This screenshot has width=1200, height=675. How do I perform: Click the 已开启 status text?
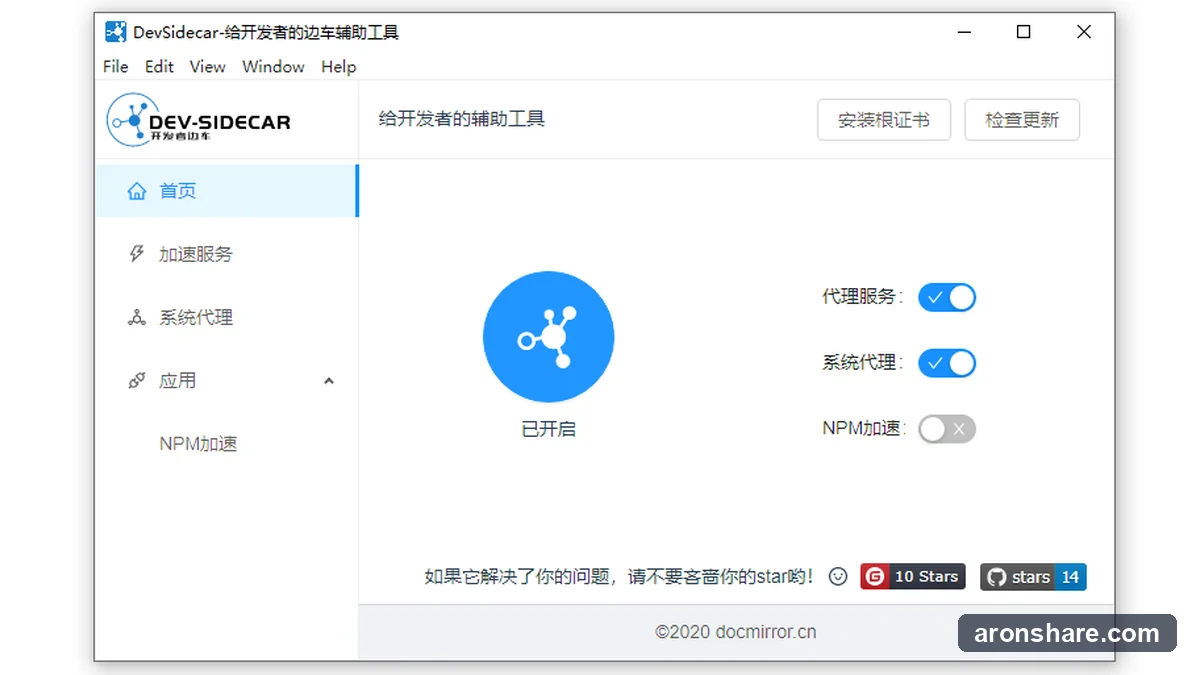[x=549, y=430]
